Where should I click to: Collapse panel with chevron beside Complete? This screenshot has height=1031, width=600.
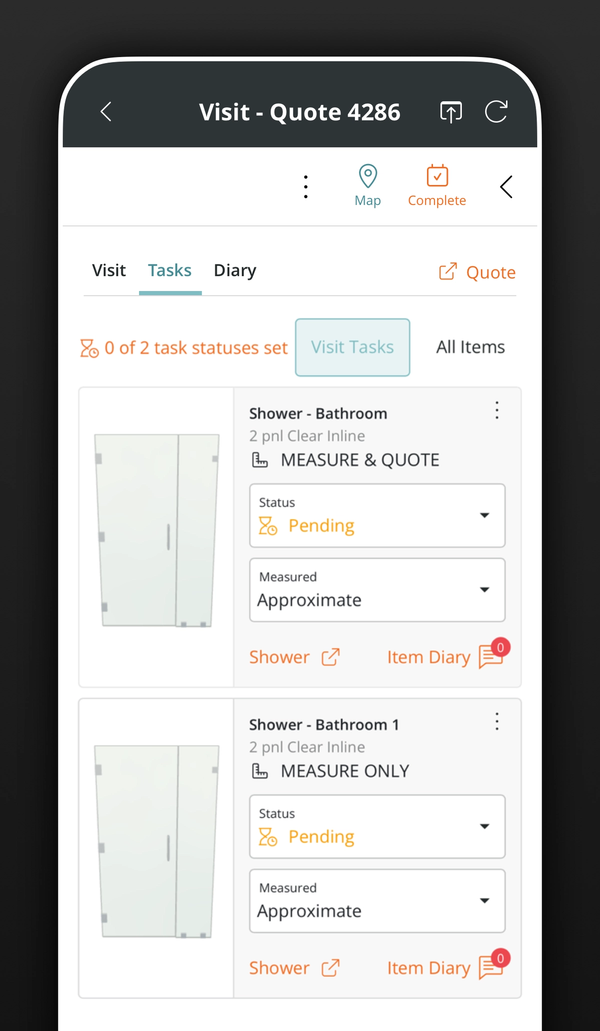(x=505, y=187)
